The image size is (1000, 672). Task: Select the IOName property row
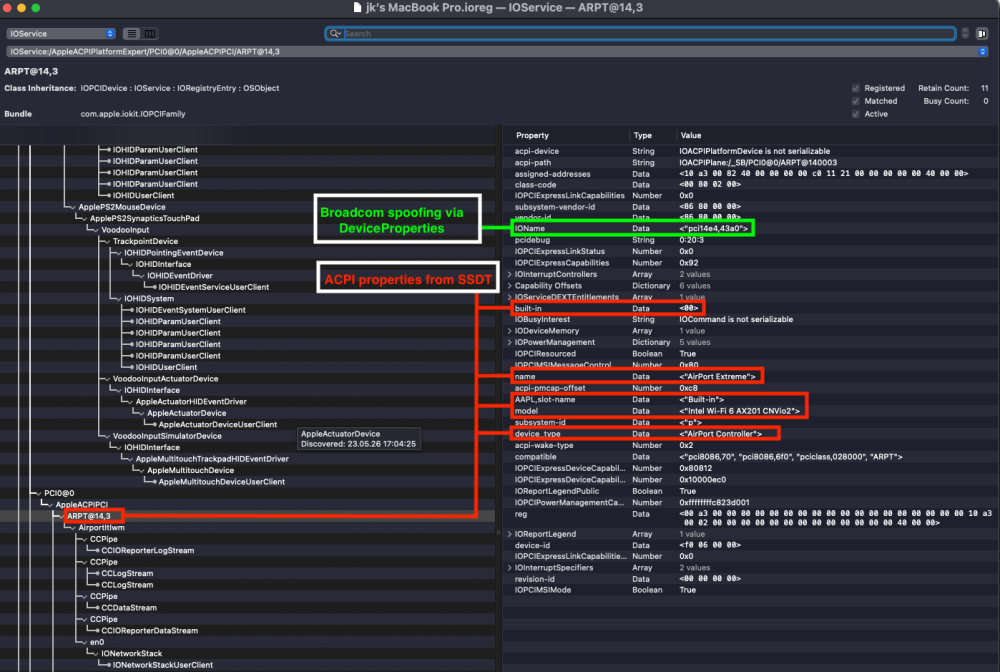point(751,228)
